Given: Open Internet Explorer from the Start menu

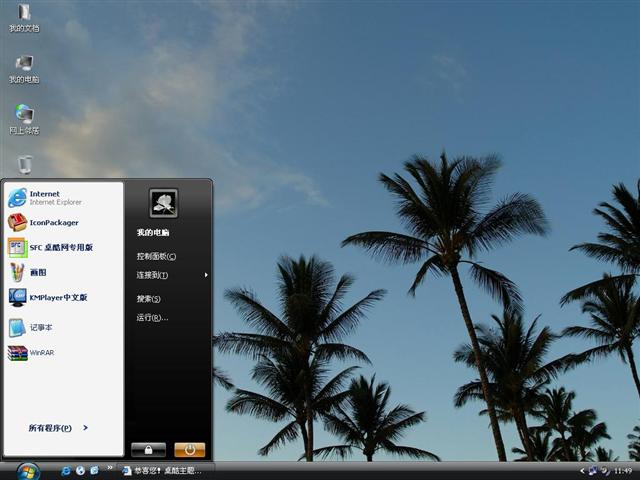Looking at the screenshot, I should point(46,198).
